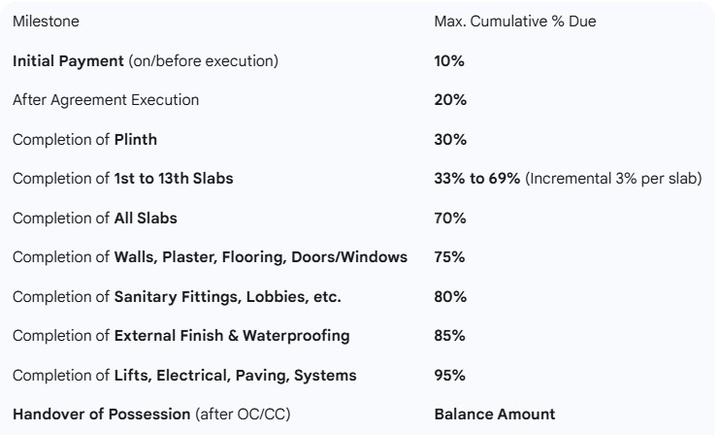The height and width of the screenshot is (438, 720).
Task: Click the 80% cumulative value
Action: (450, 297)
